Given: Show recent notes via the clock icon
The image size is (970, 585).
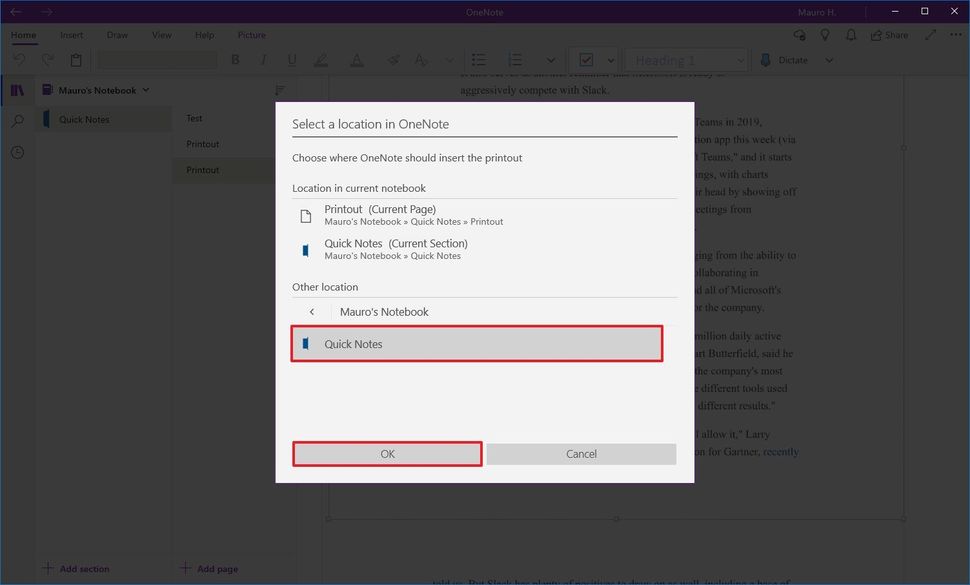Looking at the screenshot, I should click(16, 152).
